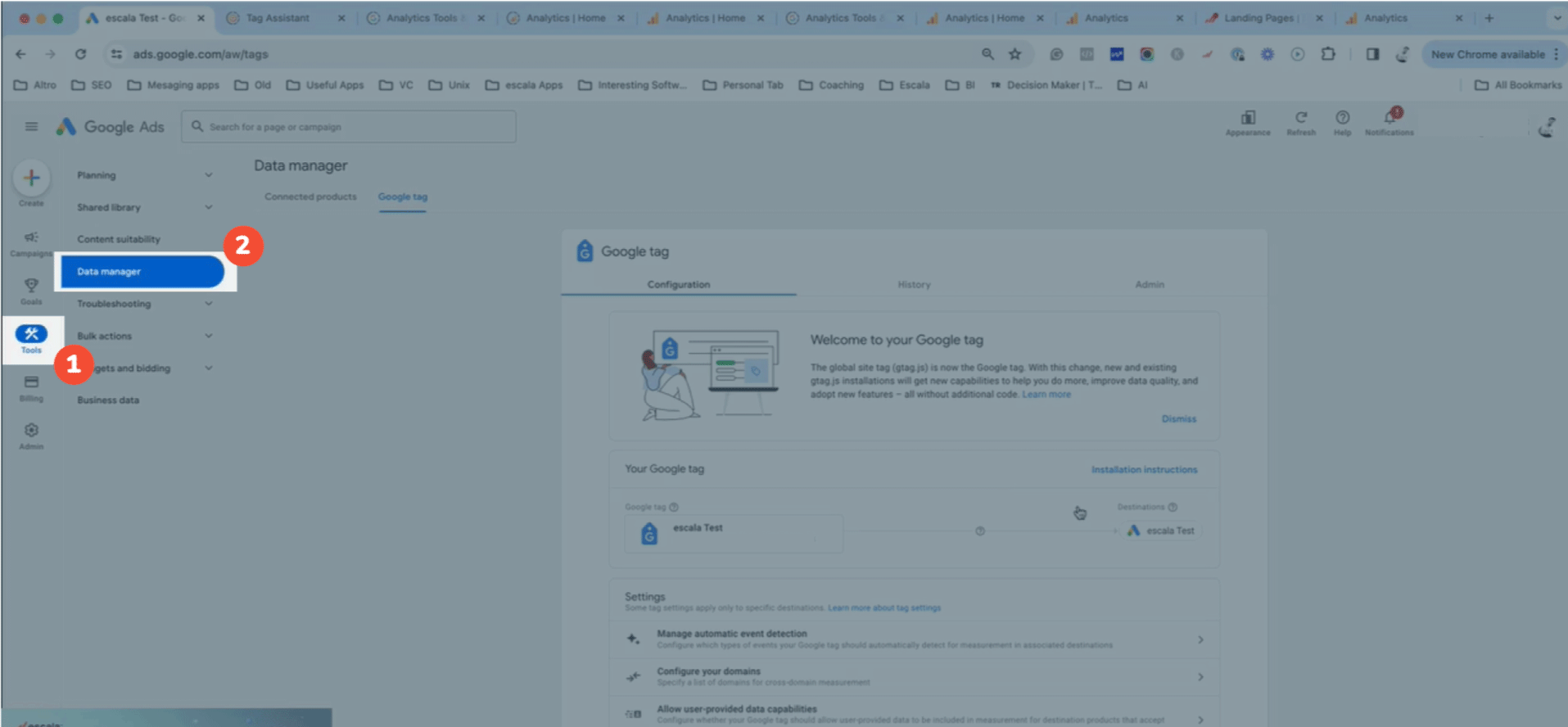The width and height of the screenshot is (1568, 727).
Task: Open the Billing sidebar icon
Action: click(x=31, y=383)
